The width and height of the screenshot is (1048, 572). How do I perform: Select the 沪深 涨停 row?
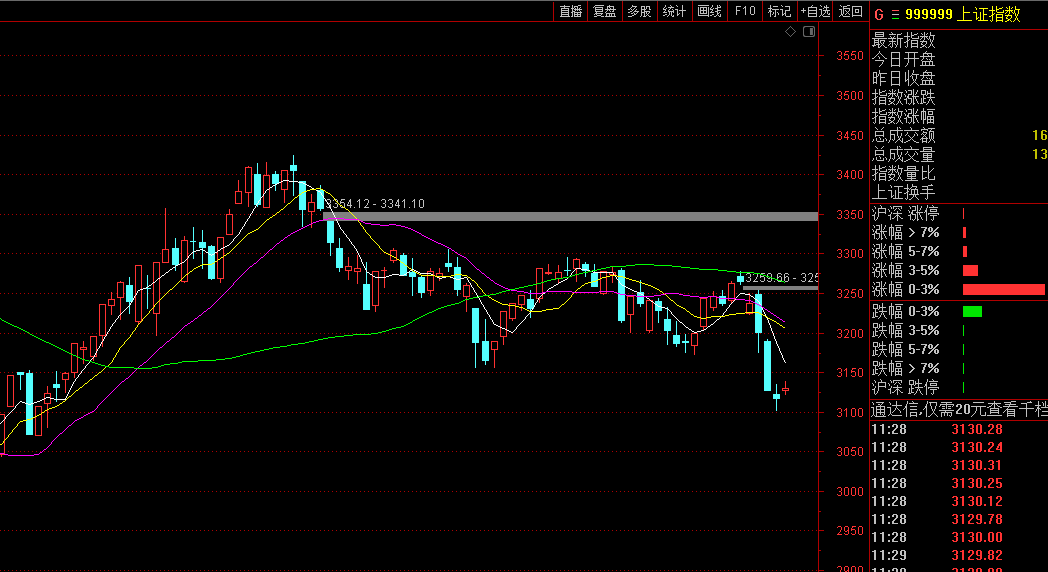958,214
